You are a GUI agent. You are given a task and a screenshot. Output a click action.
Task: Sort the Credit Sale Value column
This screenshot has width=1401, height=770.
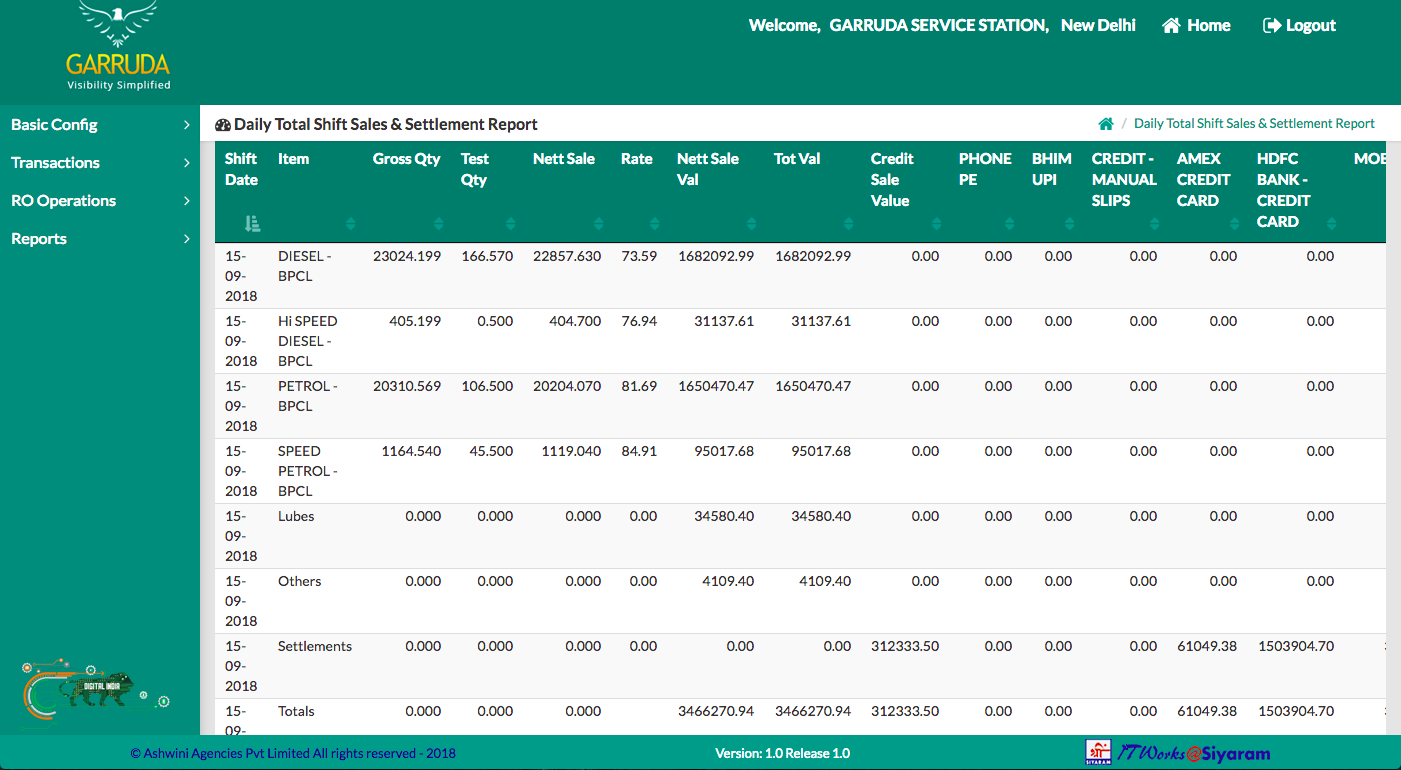click(936, 223)
